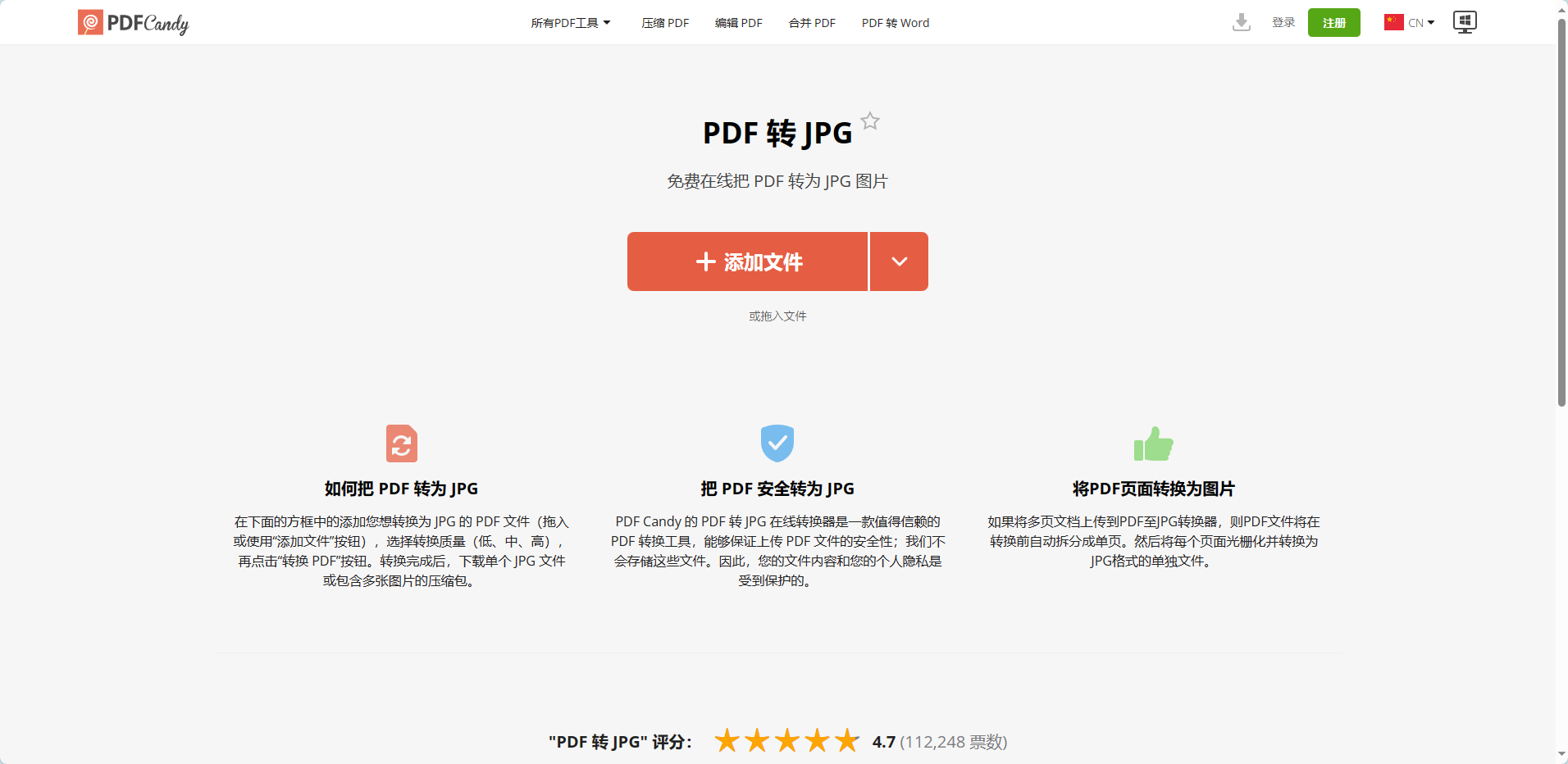
Task: Click the China flag icon
Action: coord(1393,22)
